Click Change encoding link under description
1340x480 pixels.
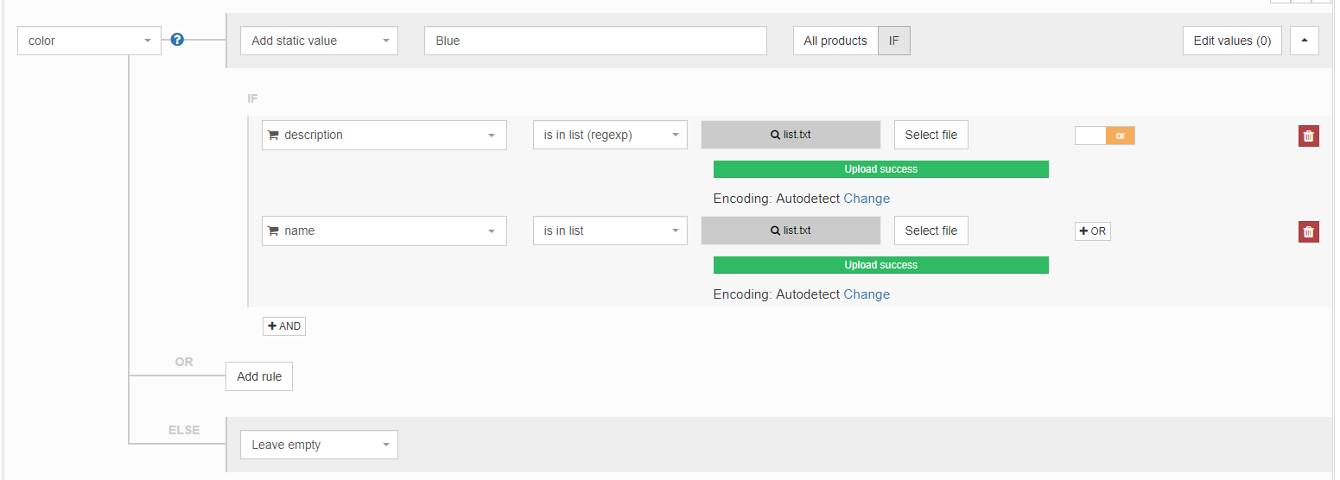866,198
